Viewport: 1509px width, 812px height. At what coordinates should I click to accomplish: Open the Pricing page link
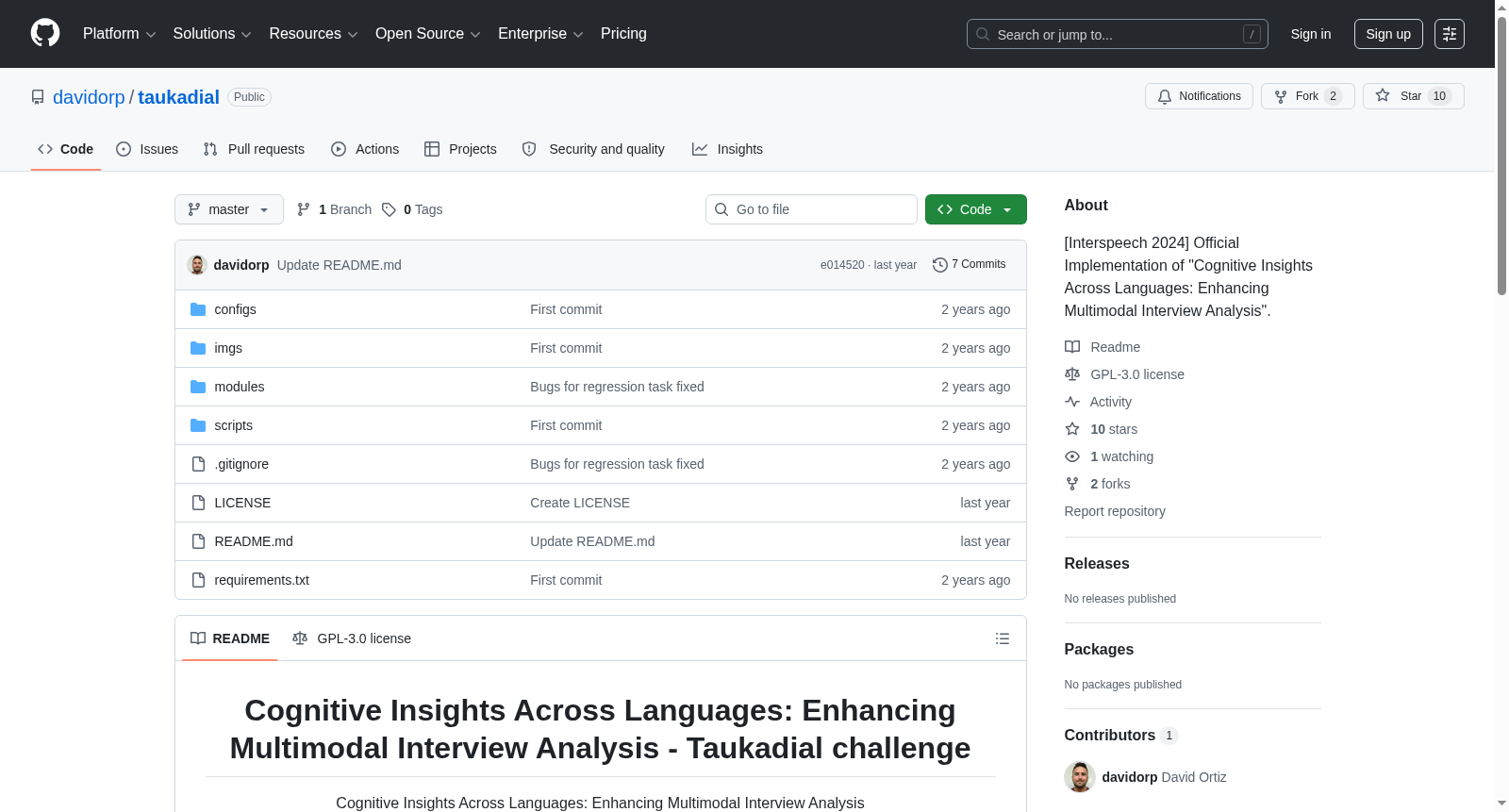coord(623,34)
